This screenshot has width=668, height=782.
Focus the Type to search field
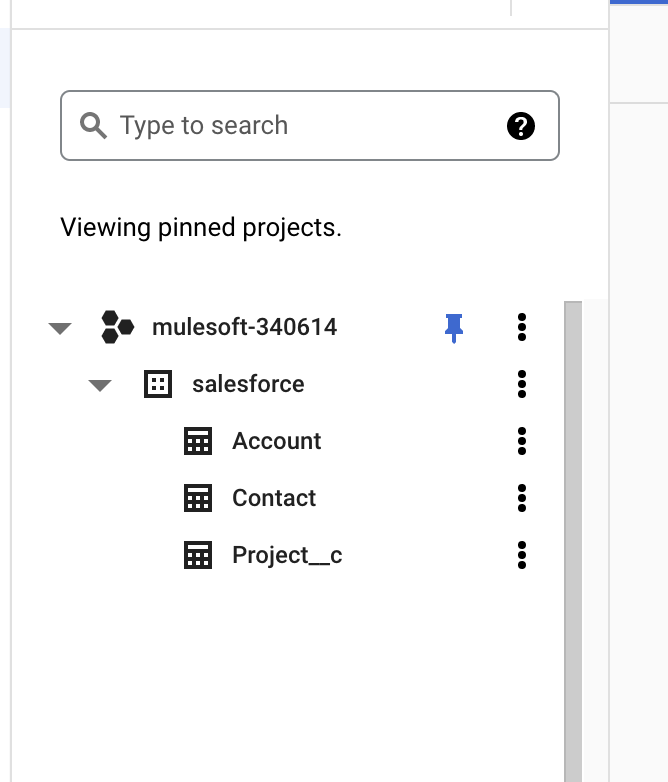point(300,126)
